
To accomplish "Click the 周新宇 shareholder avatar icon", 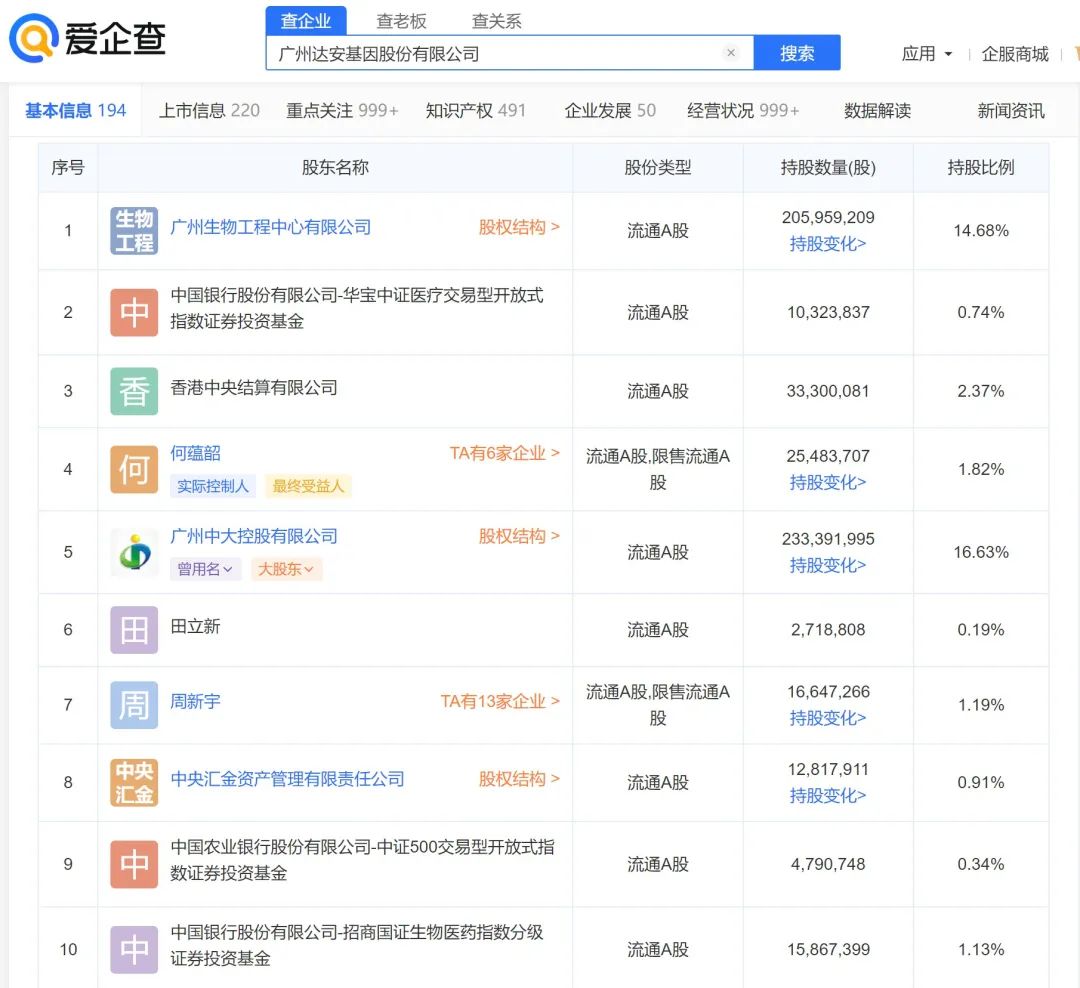I will (x=134, y=705).
